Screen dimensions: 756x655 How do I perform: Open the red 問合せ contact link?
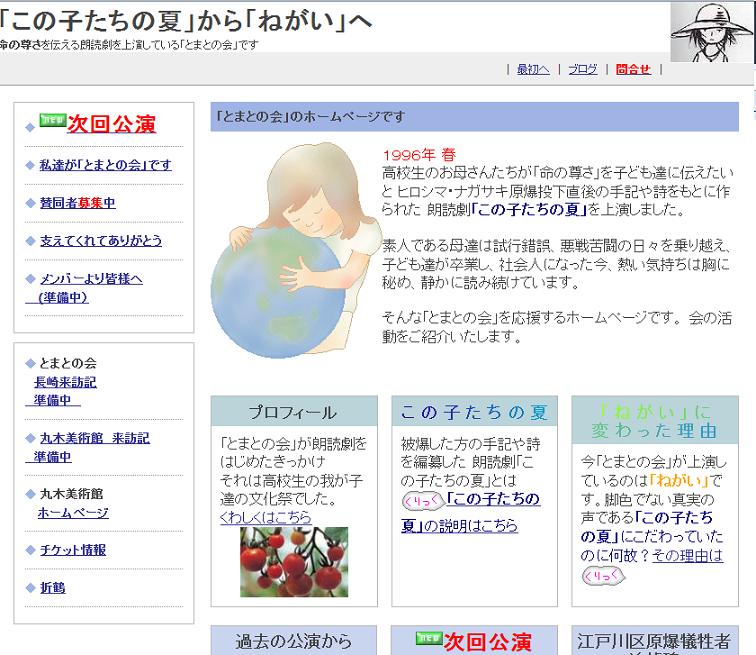click(x=633, y=69)
